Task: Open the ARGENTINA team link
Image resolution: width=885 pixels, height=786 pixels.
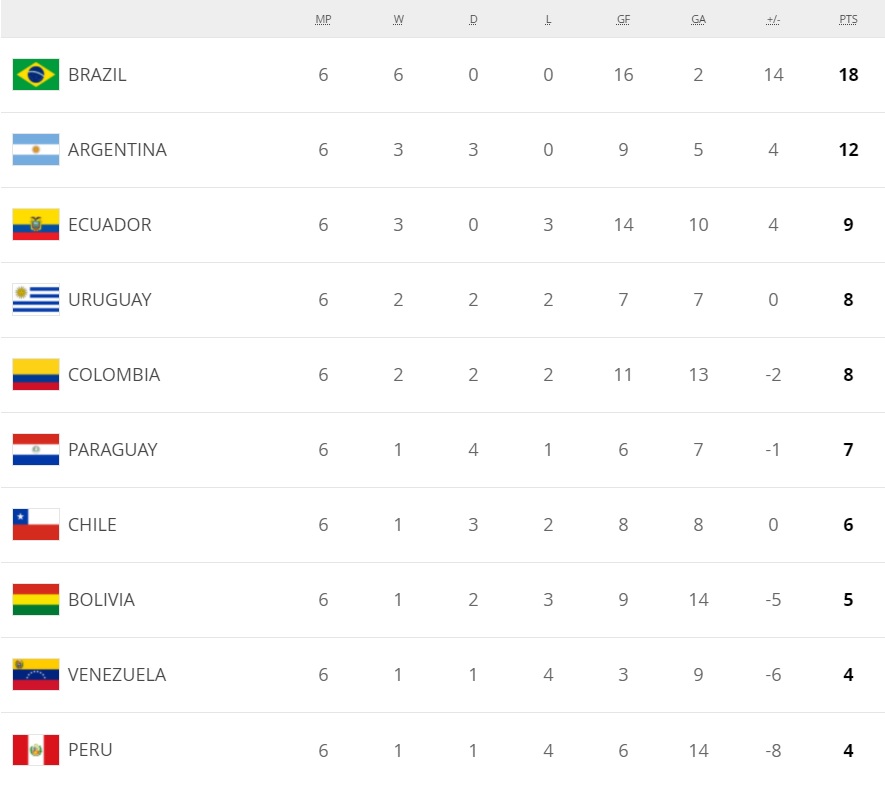Action: [x=117, y=150]
